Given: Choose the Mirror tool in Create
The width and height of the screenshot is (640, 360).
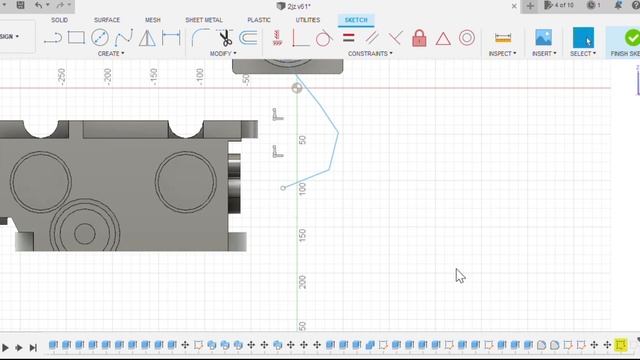Looking at the screenshot, I should (x=147, y=38).
